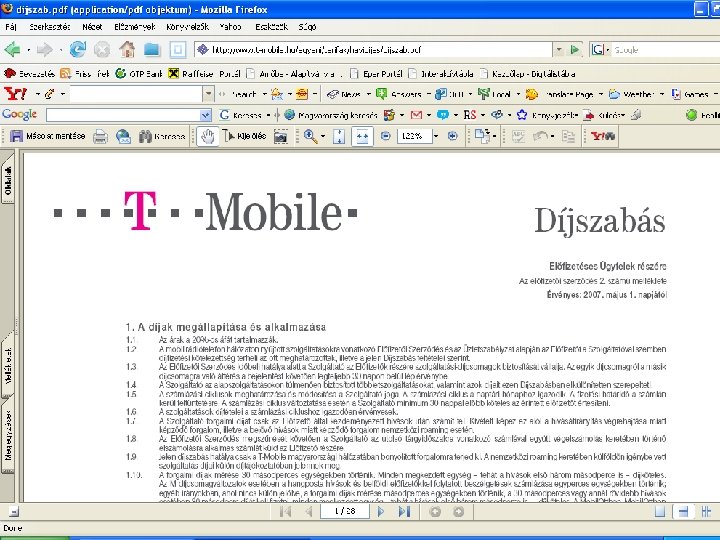
Task: Click the blue star bookmarks icon
Action: click(x=522, y=115)
